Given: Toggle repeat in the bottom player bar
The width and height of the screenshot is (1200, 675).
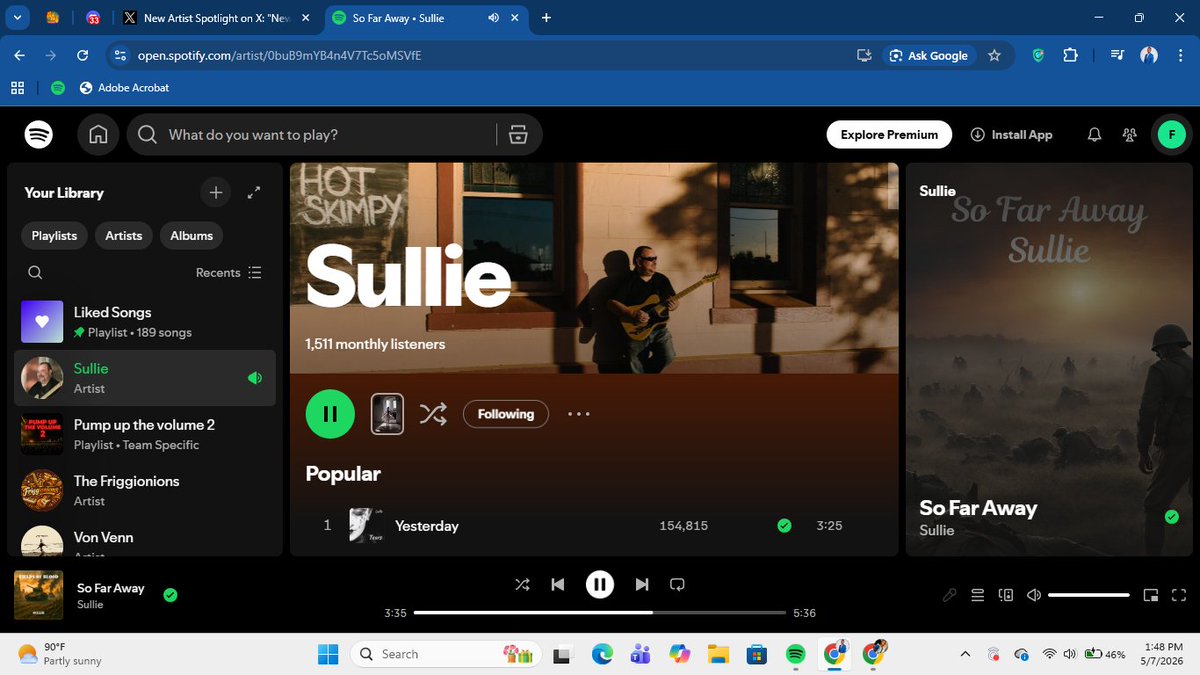Looking at the screenshot, I should [677, 584].
